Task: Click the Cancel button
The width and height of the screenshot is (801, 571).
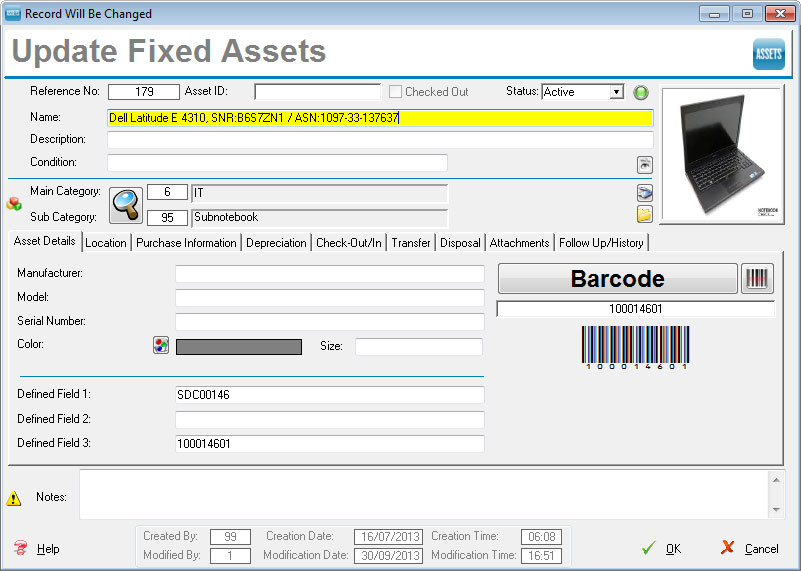Action: [x=749, y=548]
